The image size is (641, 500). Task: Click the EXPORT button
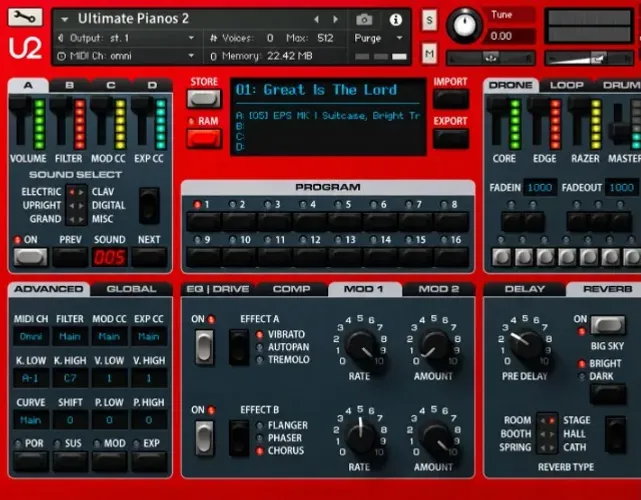click(x=450, y=138)
